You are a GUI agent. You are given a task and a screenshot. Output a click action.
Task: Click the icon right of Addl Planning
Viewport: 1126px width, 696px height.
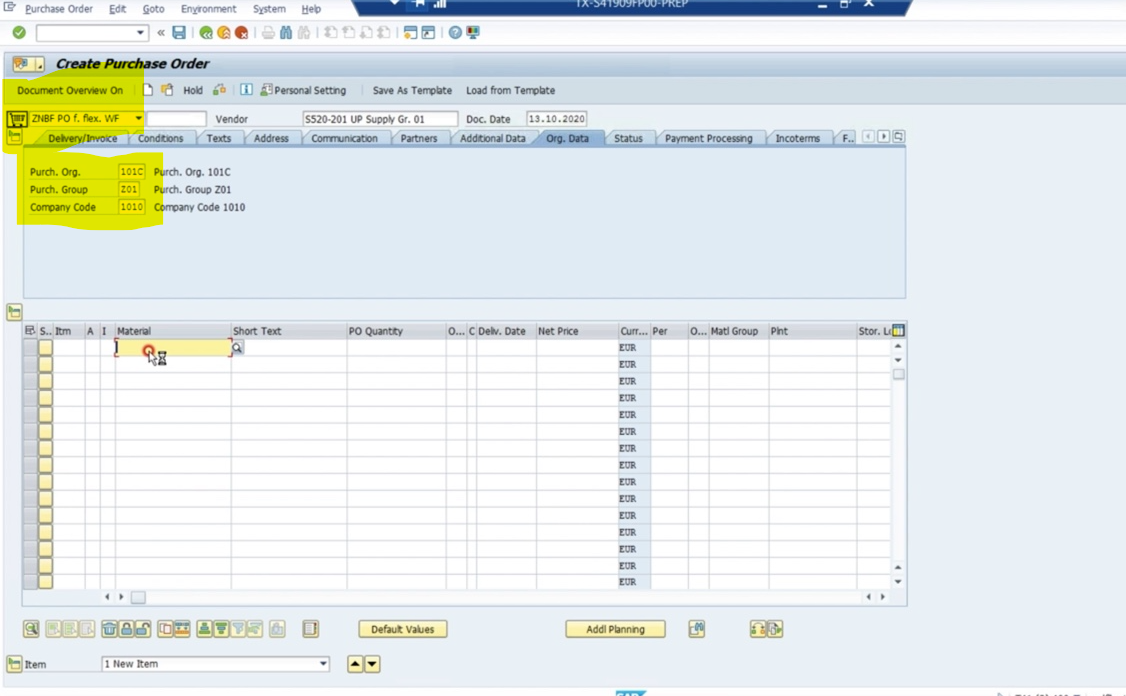[x=697, y=629]
